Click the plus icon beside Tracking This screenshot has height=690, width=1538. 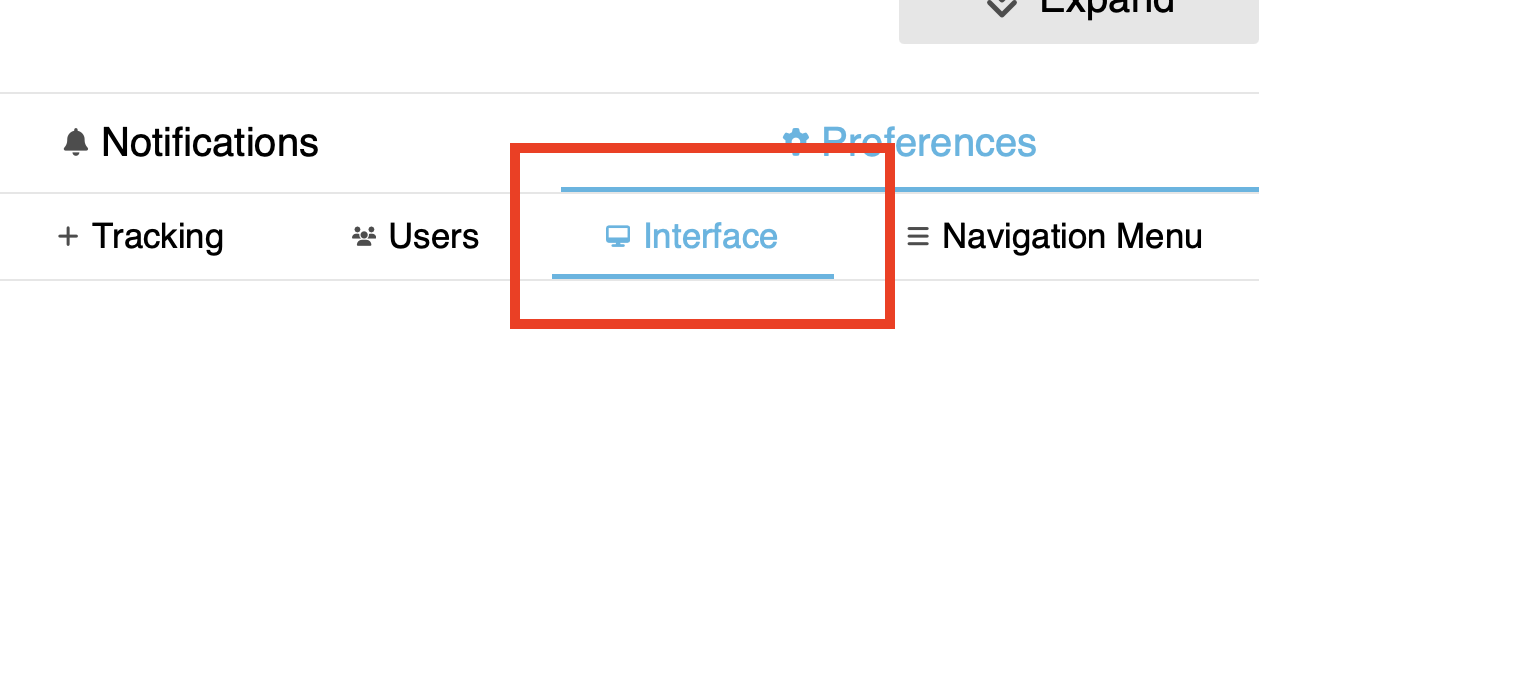click(x=68, y=236)
